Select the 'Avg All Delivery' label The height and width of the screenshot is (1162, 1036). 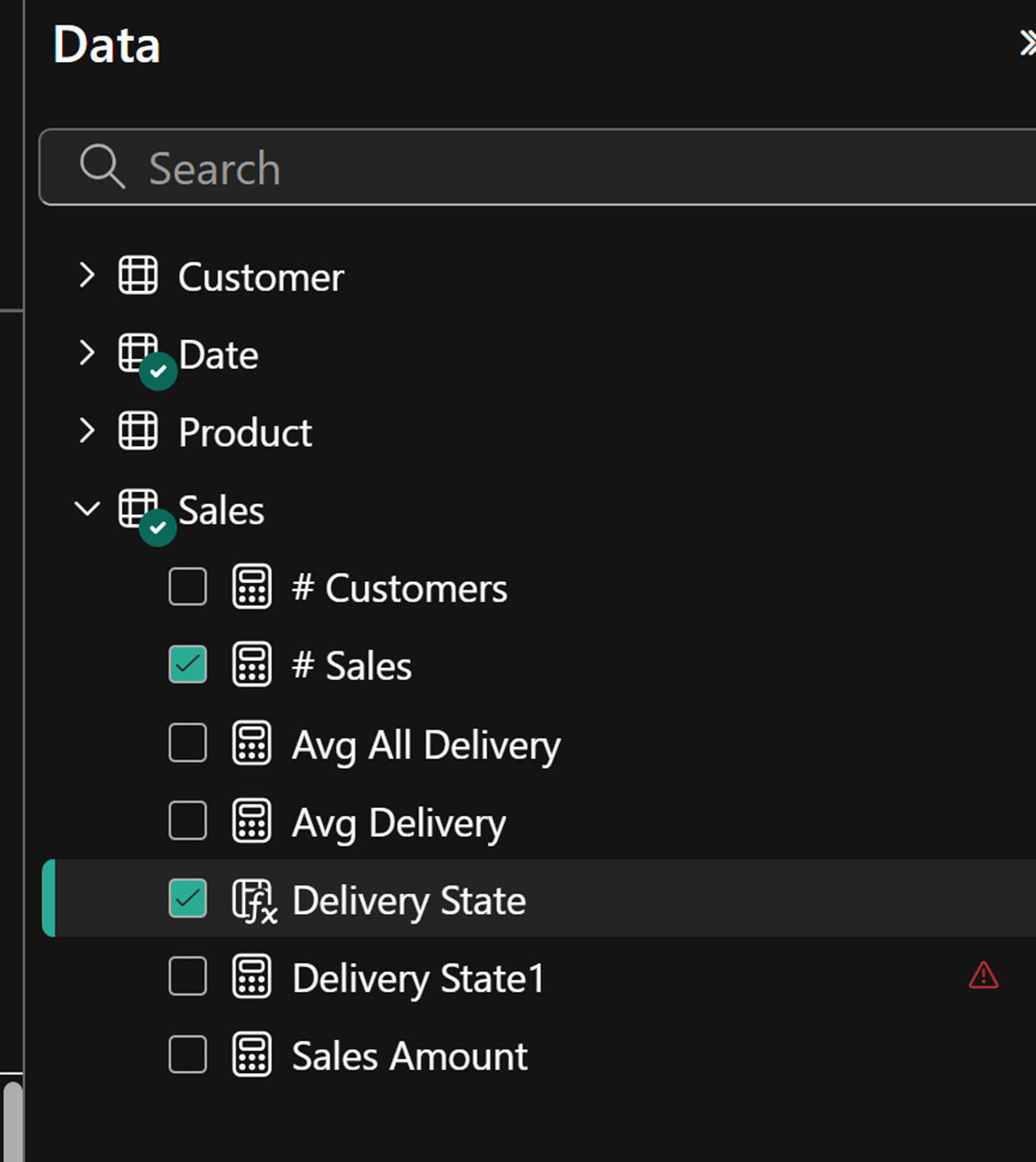[426, 745]
